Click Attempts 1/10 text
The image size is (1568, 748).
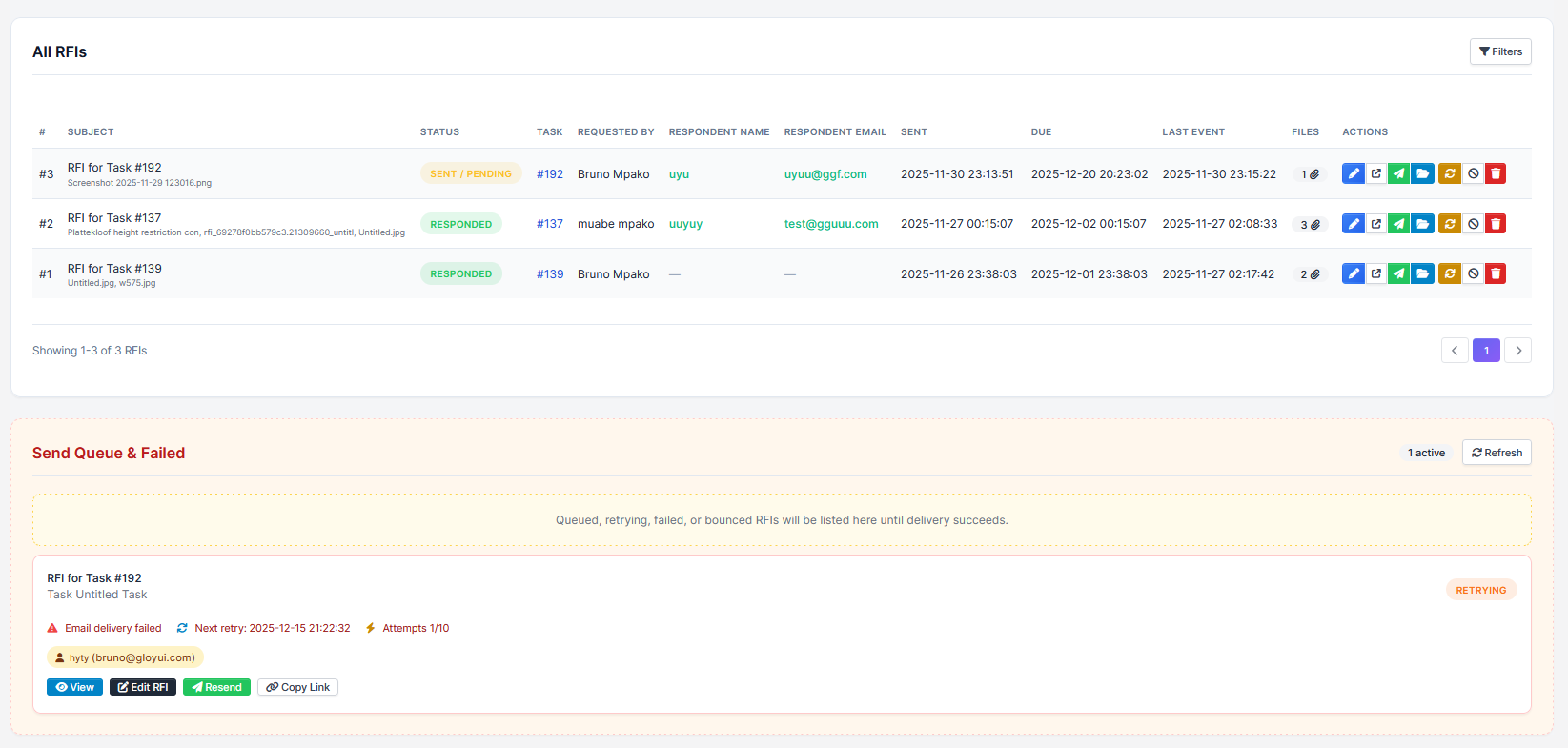point(416,628)
